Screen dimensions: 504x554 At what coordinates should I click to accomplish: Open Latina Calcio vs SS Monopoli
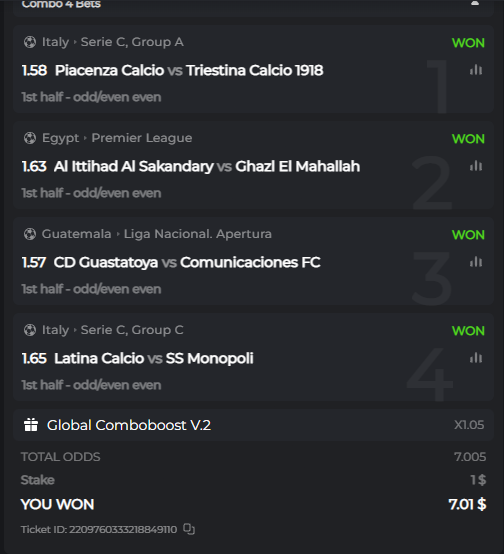coord(154,359)
